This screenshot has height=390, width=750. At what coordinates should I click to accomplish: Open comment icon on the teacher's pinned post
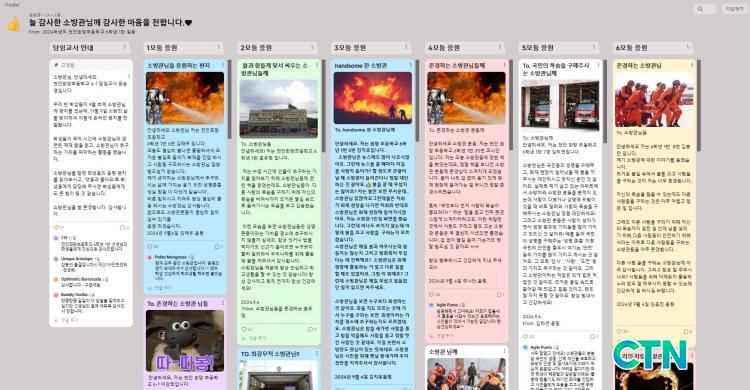point(124,227)
